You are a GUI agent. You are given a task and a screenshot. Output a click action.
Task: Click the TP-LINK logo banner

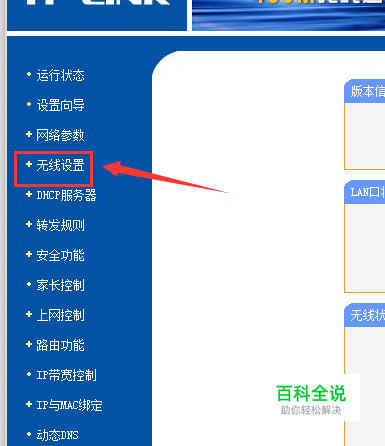tap(97, 15)
